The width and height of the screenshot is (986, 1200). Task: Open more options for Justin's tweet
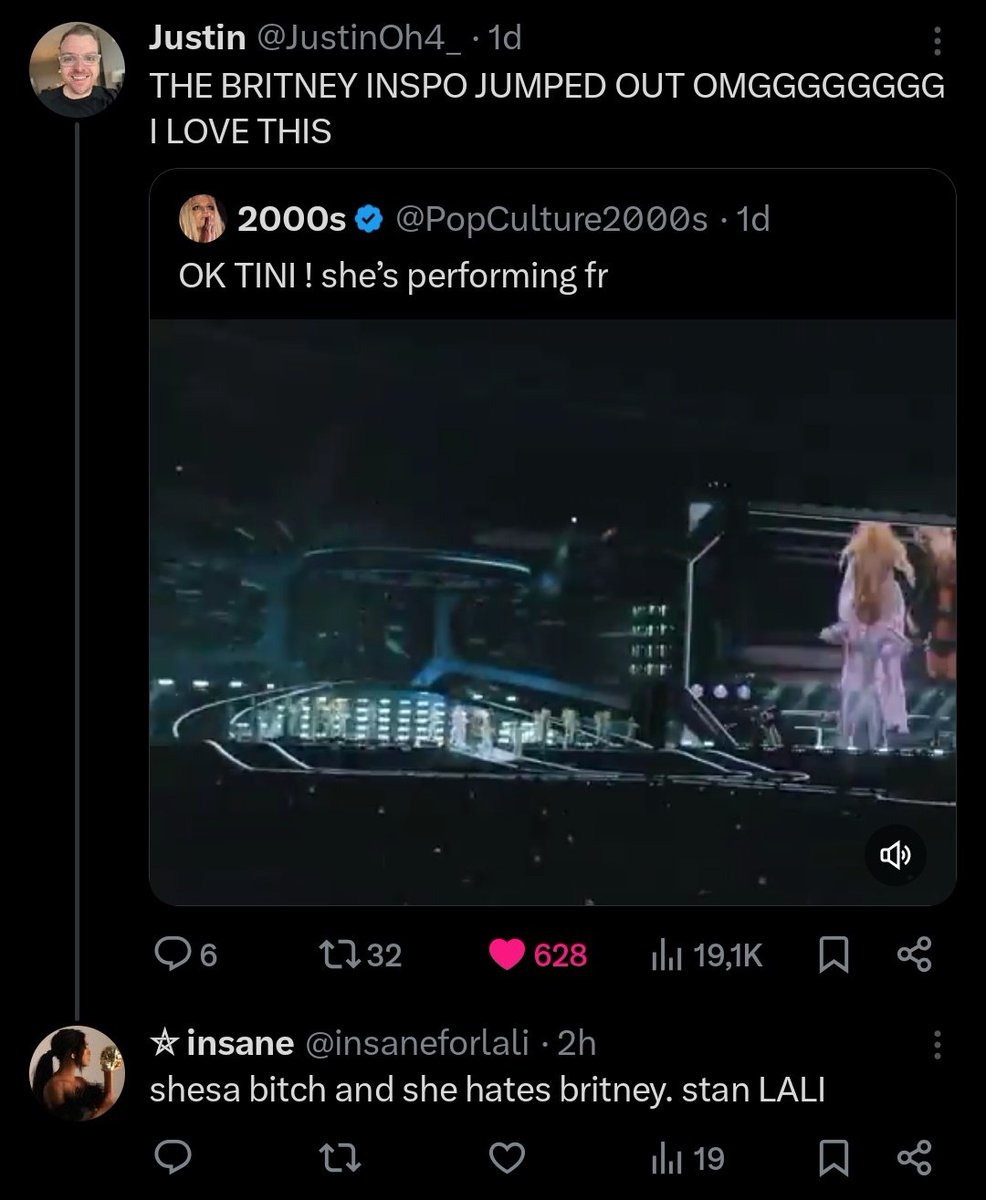937,41
